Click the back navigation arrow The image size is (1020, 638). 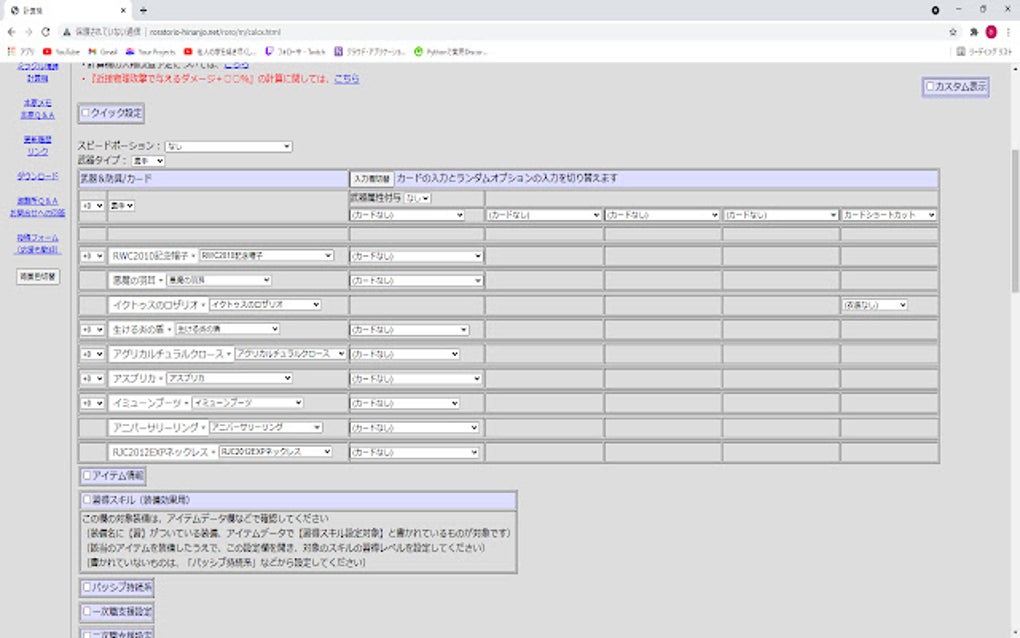click(x=10, y=31)
